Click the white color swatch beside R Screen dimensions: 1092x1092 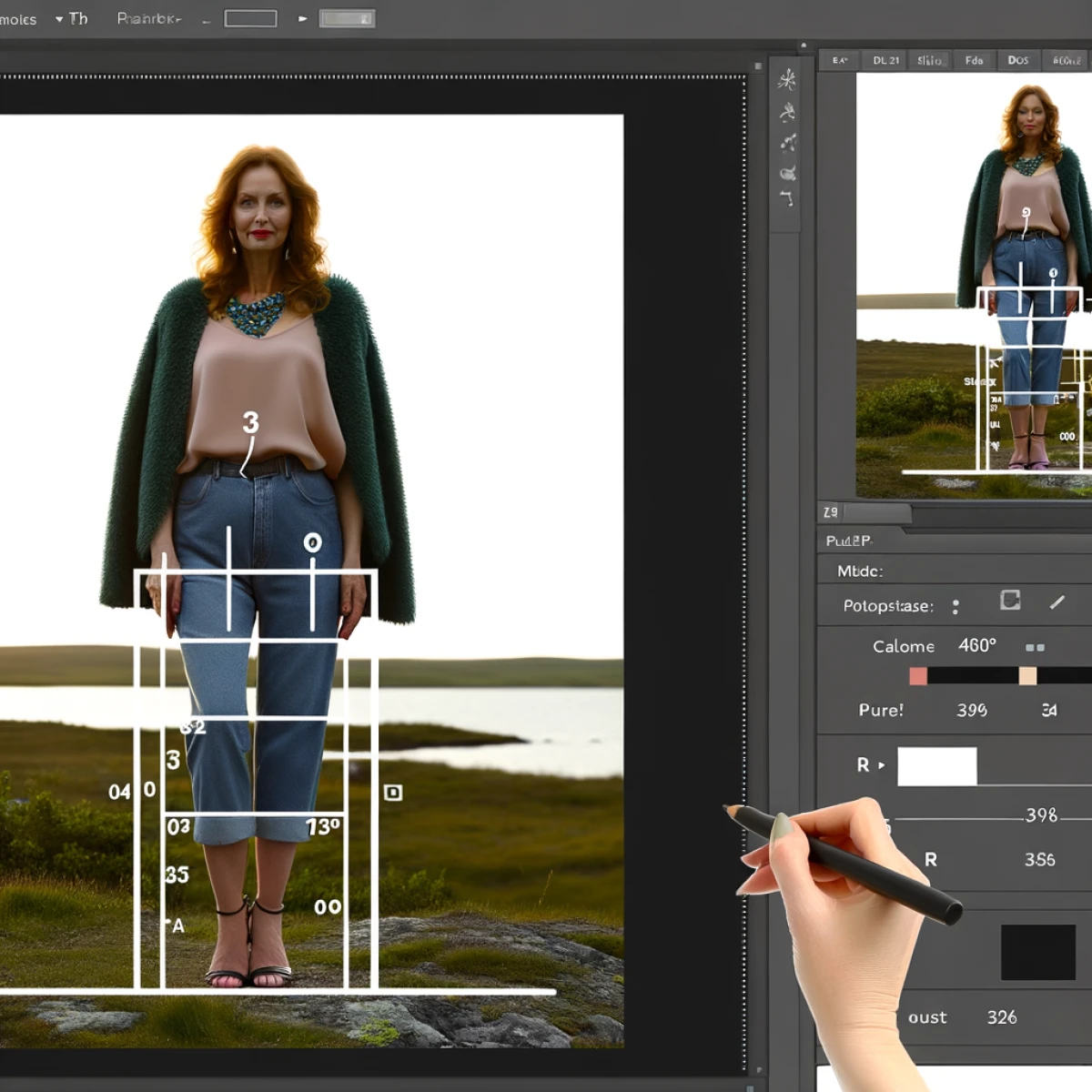coord(937,766)
